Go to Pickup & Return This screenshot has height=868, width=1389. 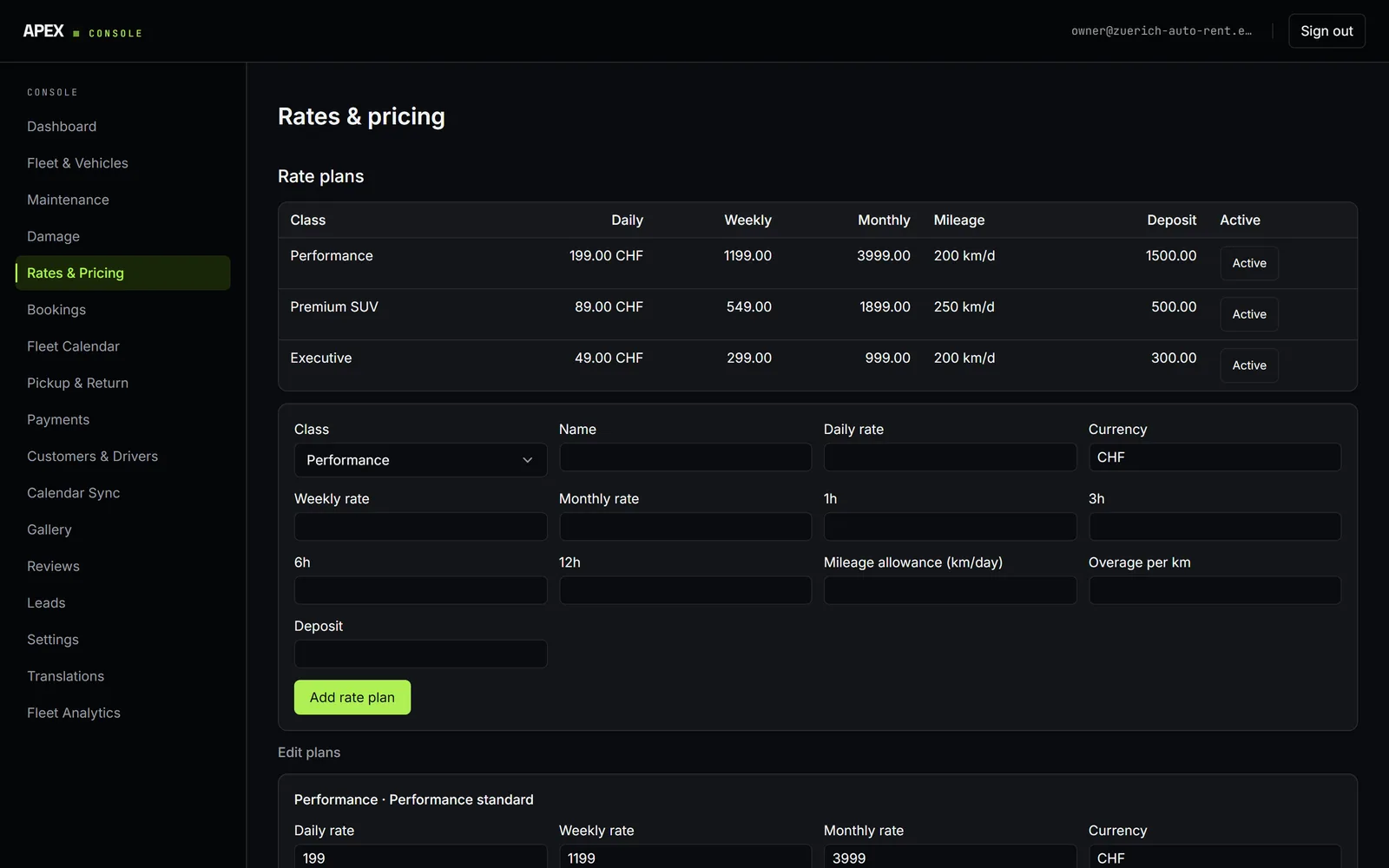(122, 383)
